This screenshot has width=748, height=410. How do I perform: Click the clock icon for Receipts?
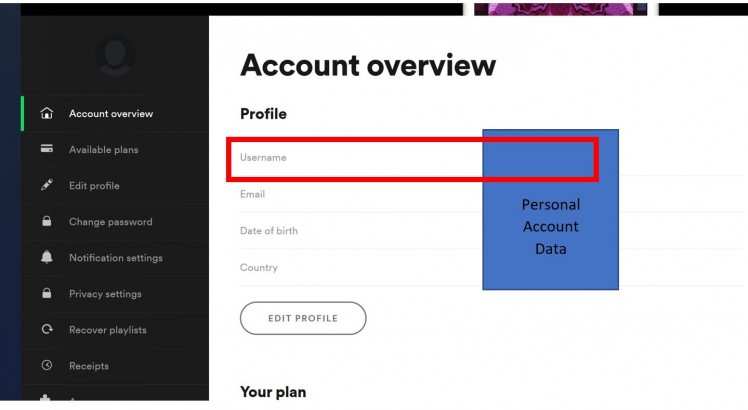tap(46, 365)
